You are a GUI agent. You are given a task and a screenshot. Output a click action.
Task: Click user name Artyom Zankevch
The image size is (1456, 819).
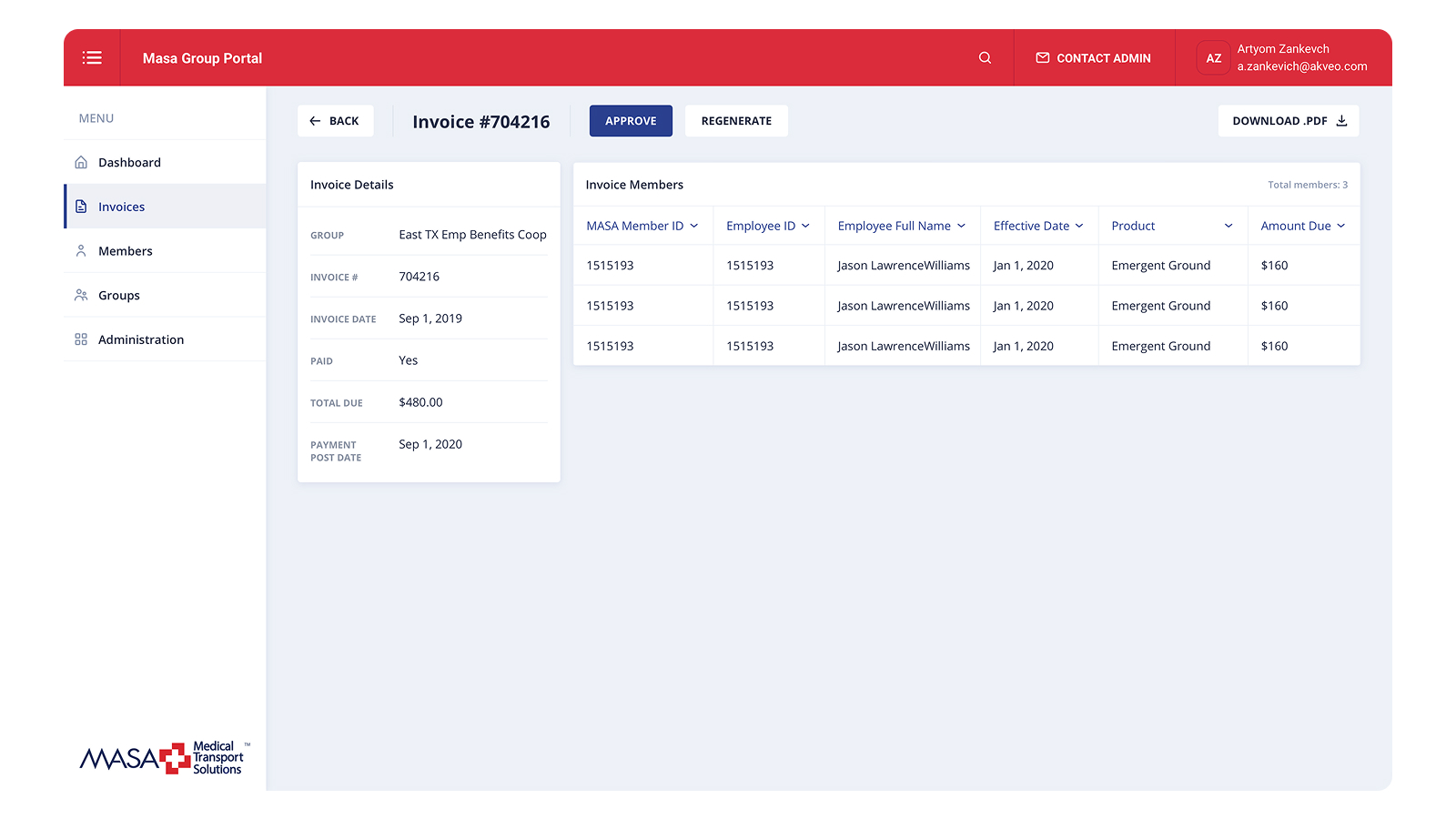(1283, 49)
